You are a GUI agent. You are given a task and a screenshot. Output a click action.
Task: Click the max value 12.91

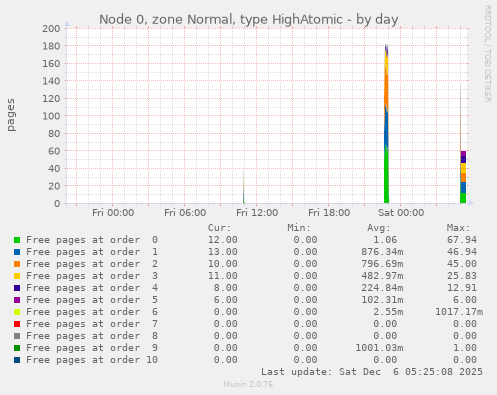pos(462,288)
